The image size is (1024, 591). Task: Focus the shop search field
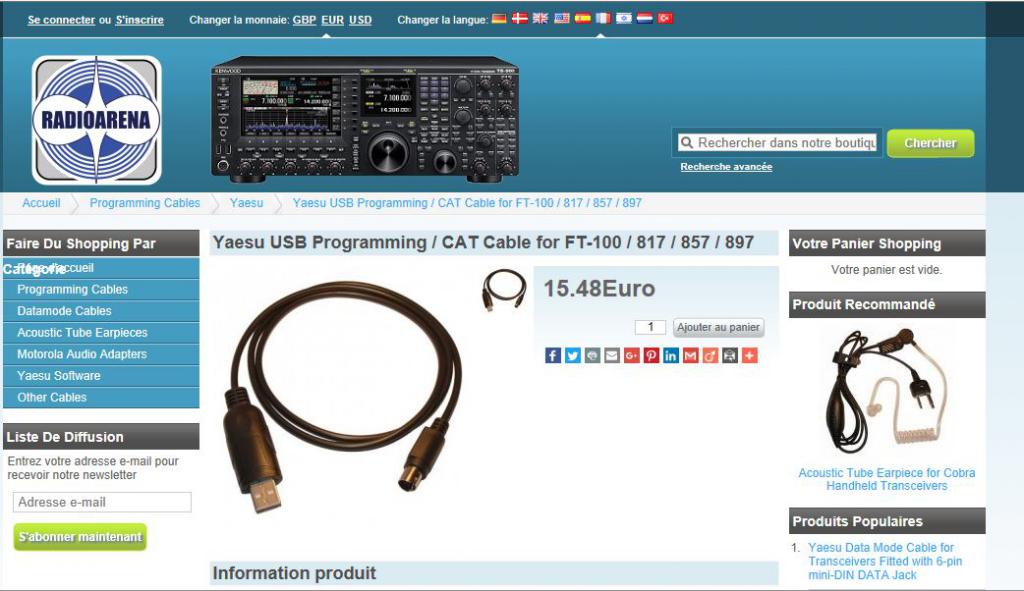tap(778, 142)
